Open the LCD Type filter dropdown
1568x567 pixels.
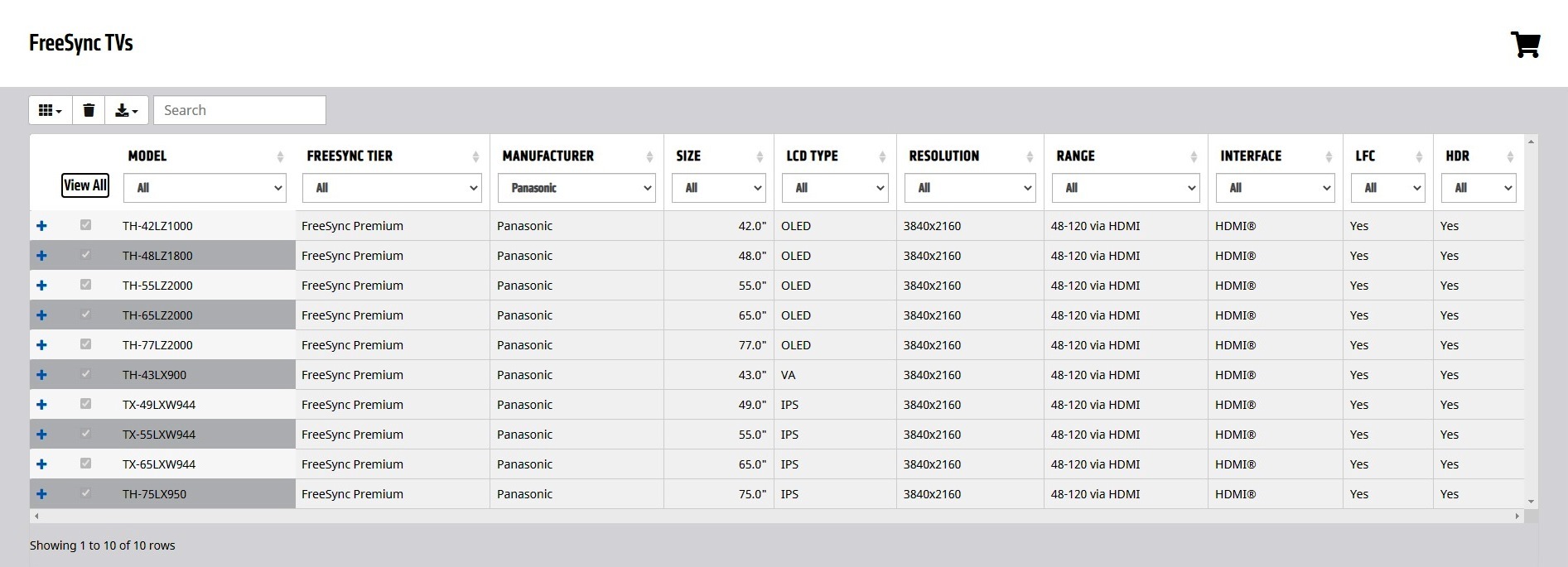[x=835, y=188]
